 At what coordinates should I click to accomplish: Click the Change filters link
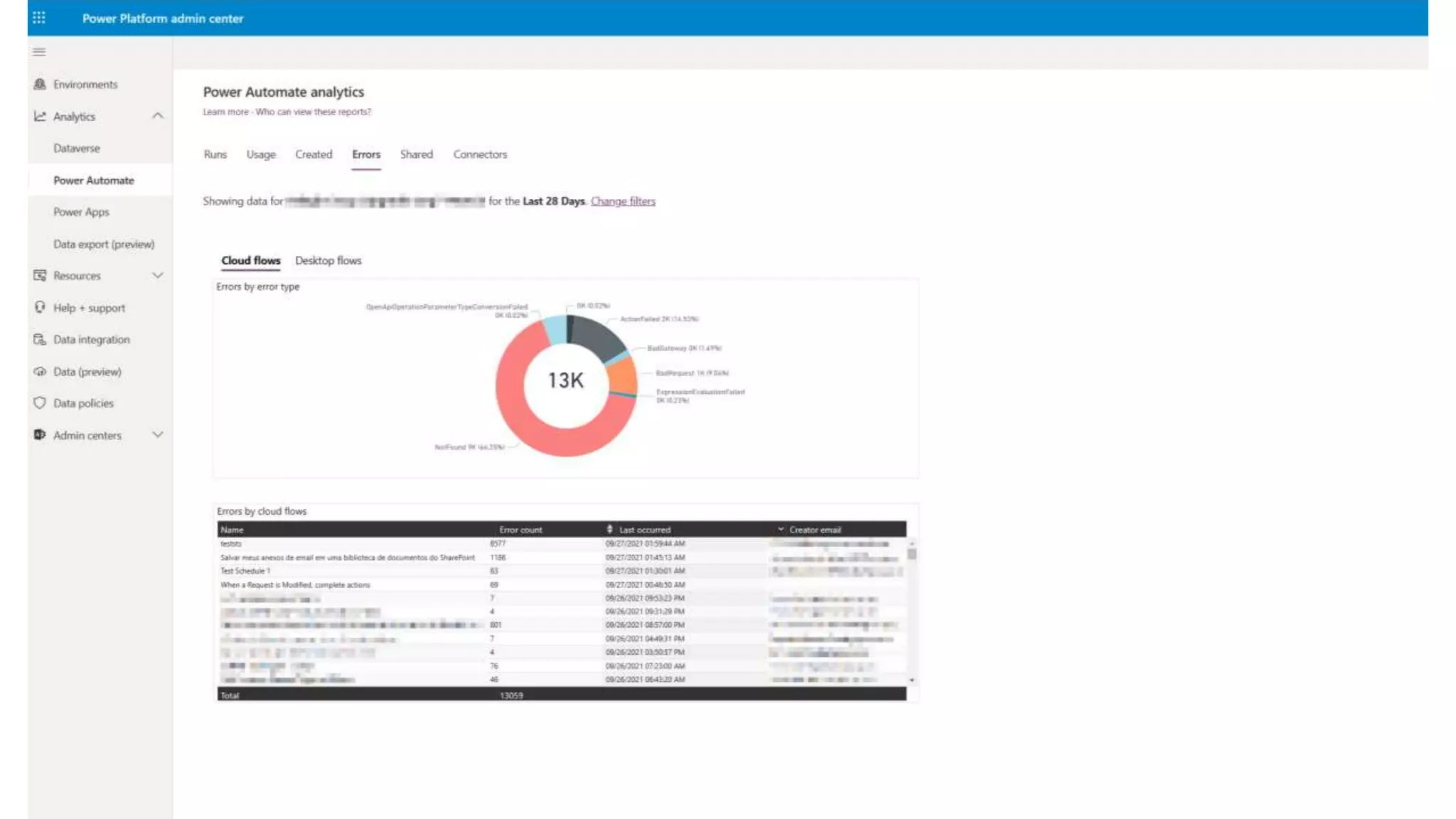[x=623, y=201]
